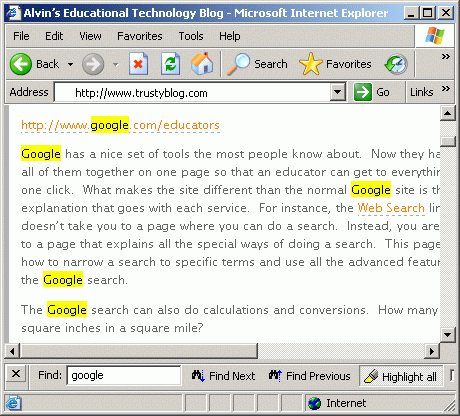Open the google.com/educators link
This screenshot has width=460, height=416.
[120, 125]
